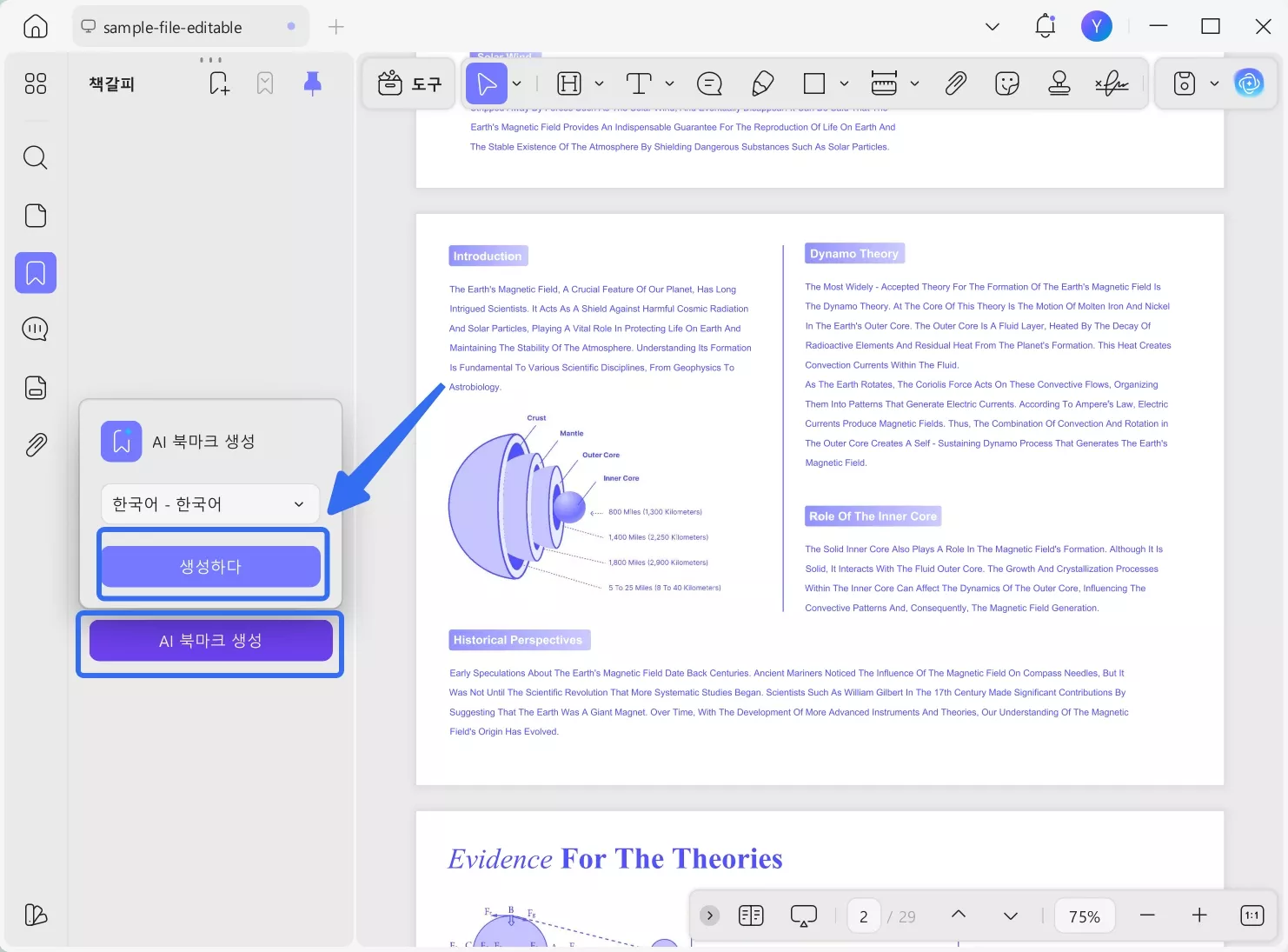
Task: Click the AI 북마크 생성 purple button
Action: [211, 641]
